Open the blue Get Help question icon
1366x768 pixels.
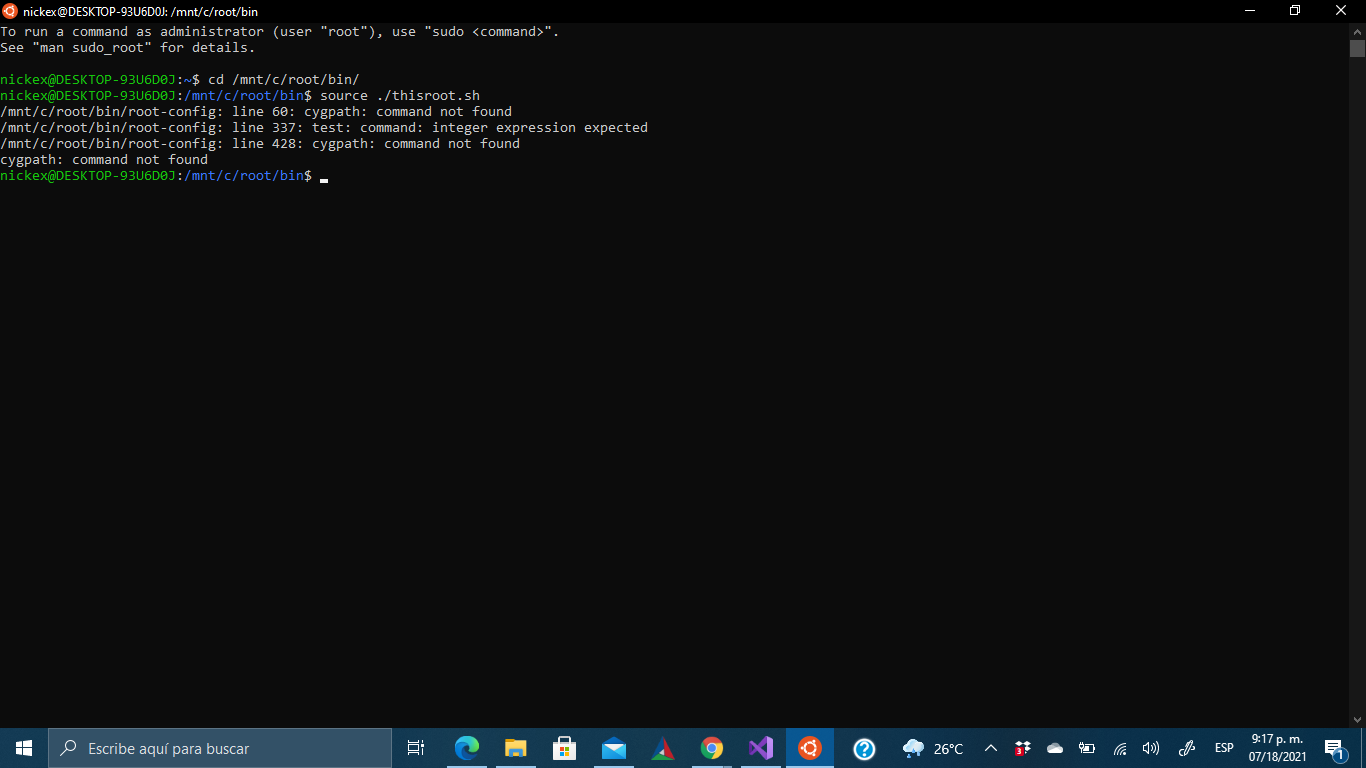click(864, 748)
